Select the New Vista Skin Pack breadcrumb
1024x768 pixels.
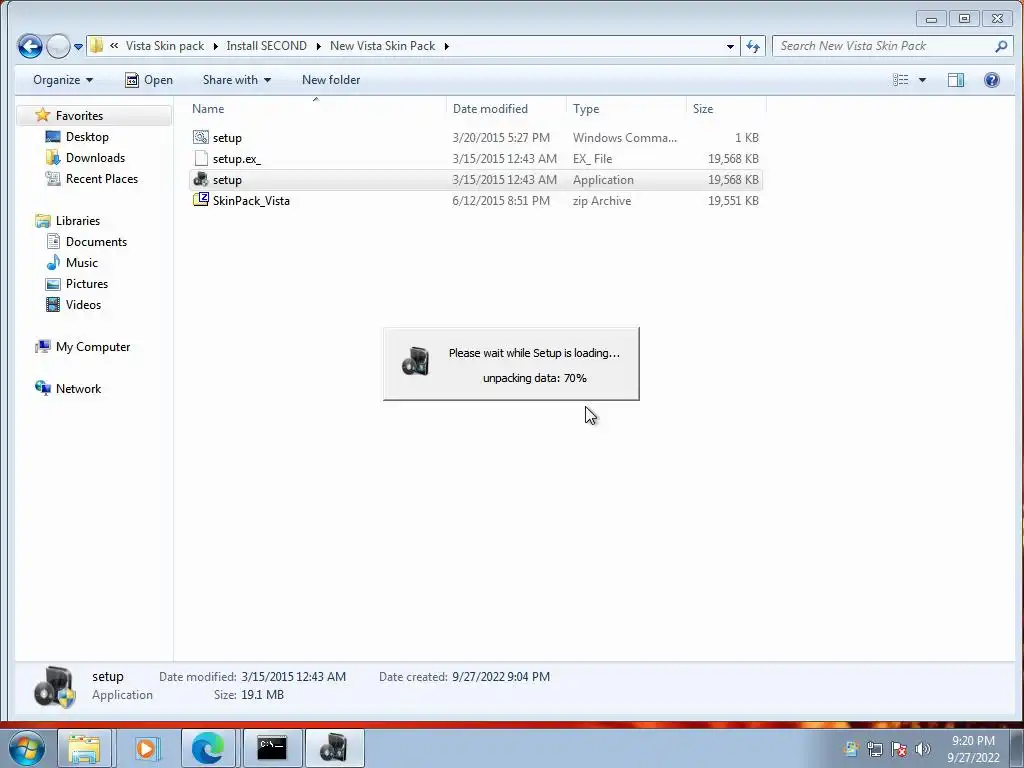382,46
